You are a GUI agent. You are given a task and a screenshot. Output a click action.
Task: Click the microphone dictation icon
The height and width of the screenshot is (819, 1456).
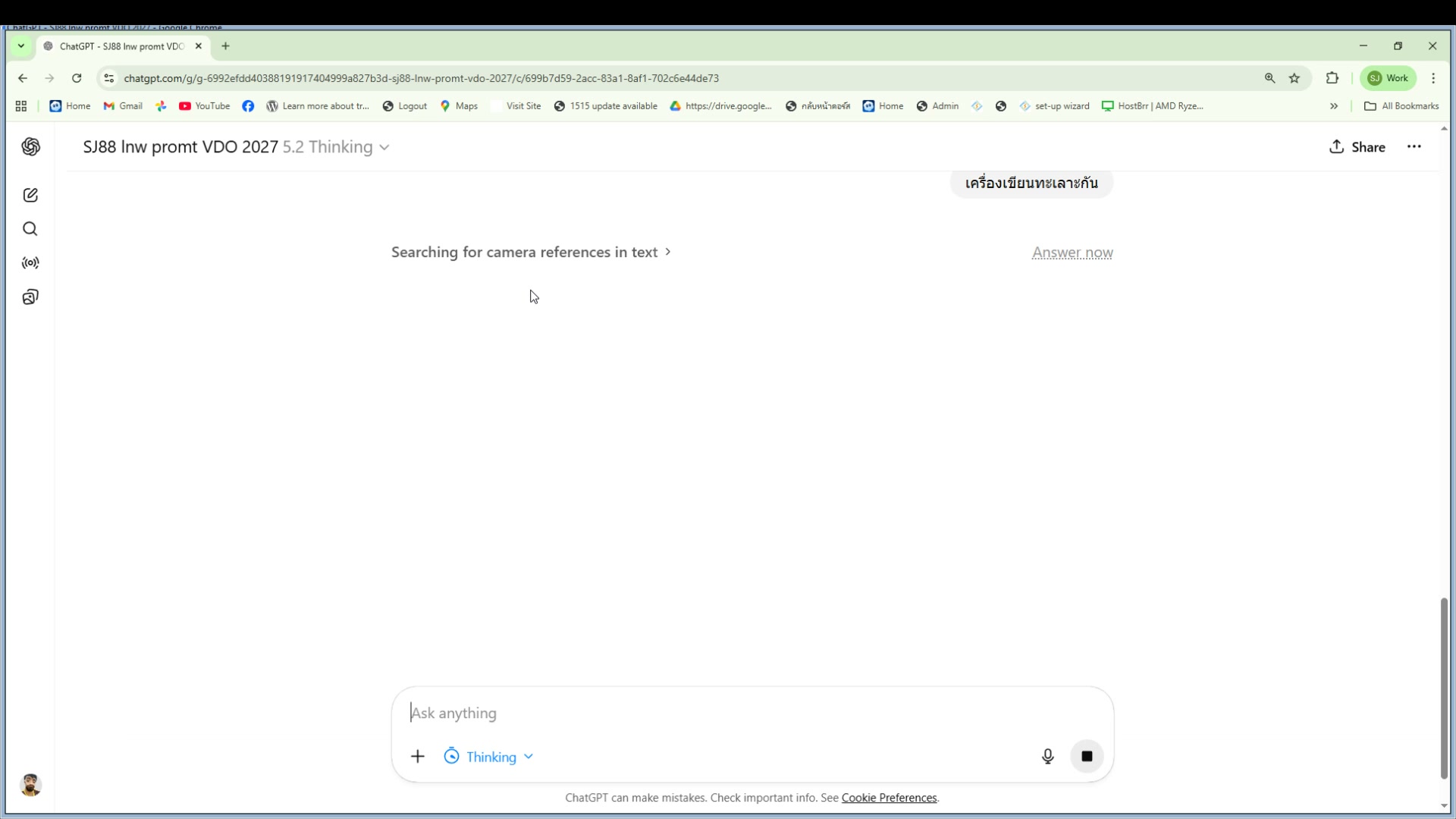(x=1047, y=756)
